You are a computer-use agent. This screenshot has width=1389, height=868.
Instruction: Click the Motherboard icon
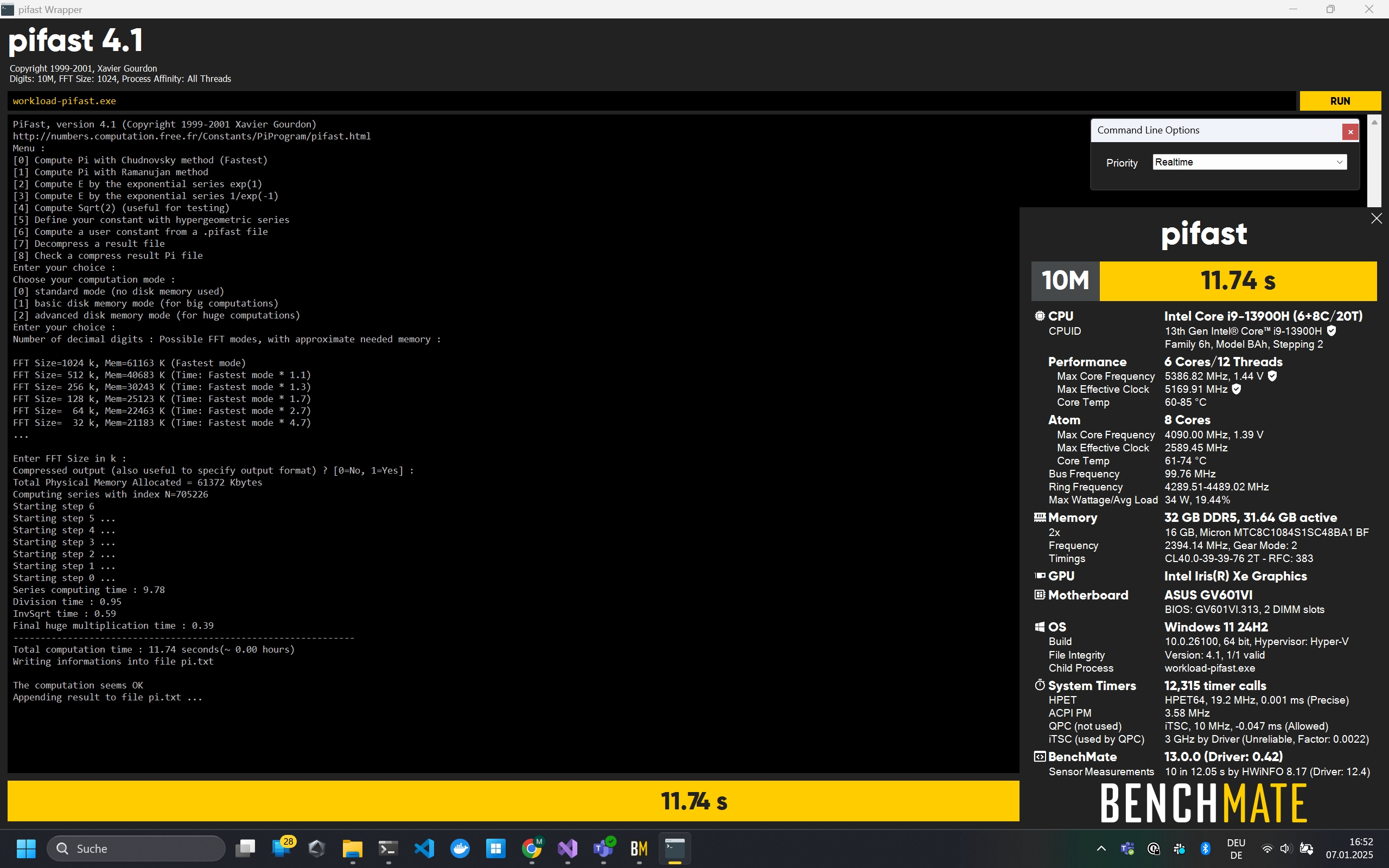coord(1040,595)
